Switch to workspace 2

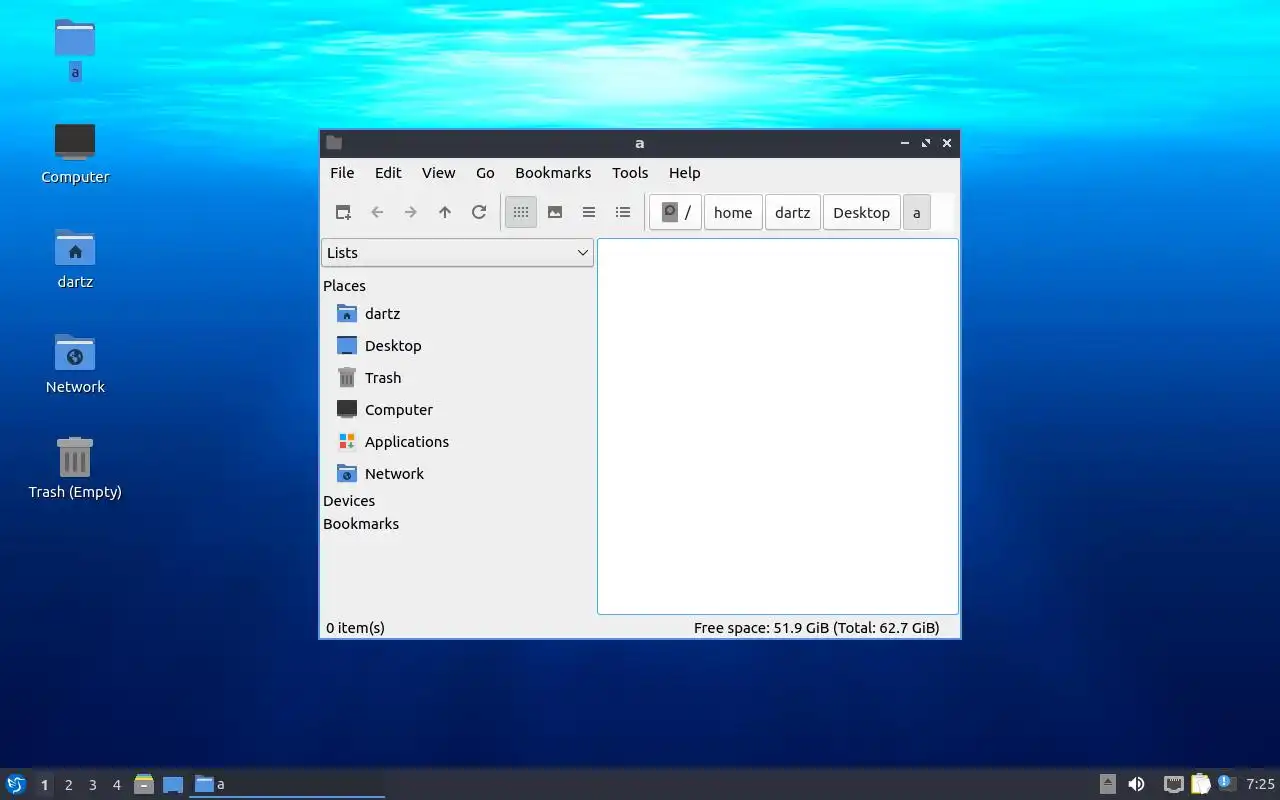68,785
